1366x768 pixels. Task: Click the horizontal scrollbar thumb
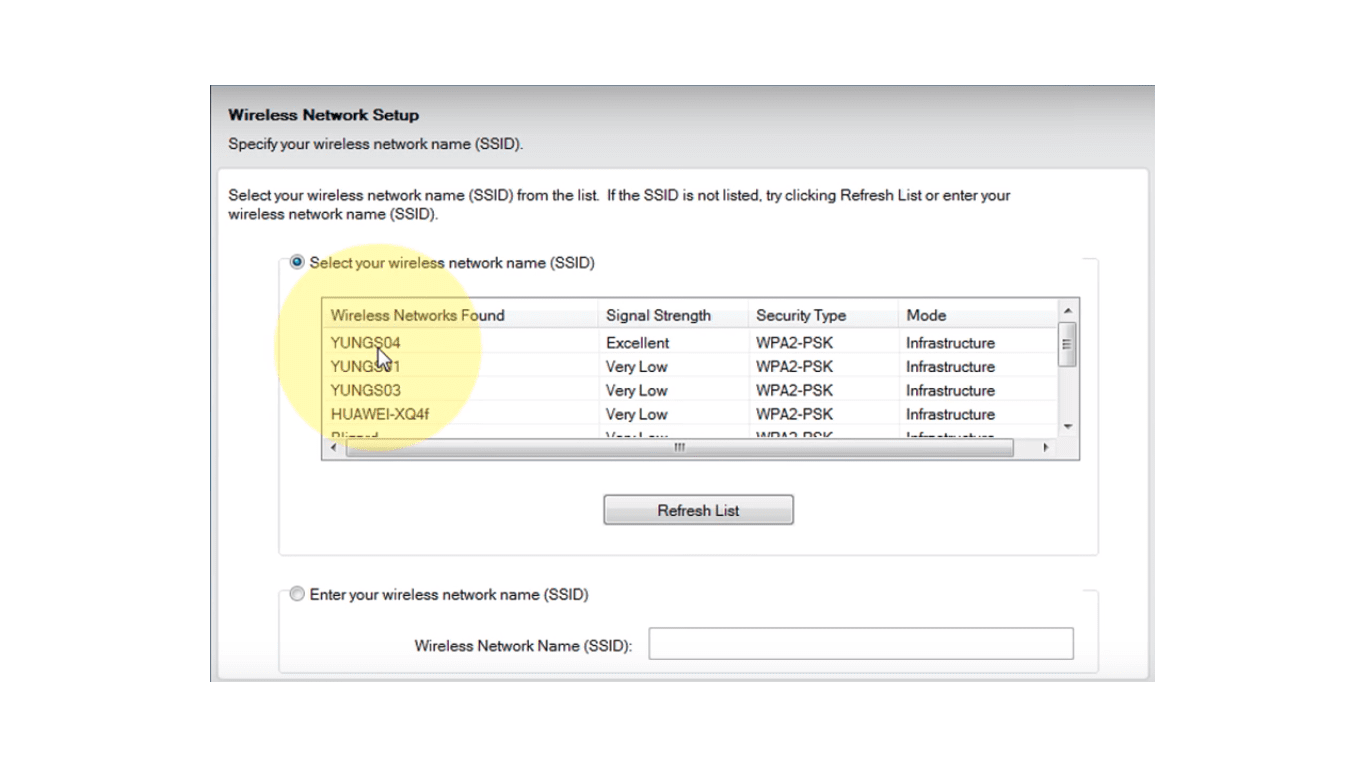[x=678, y=448]
